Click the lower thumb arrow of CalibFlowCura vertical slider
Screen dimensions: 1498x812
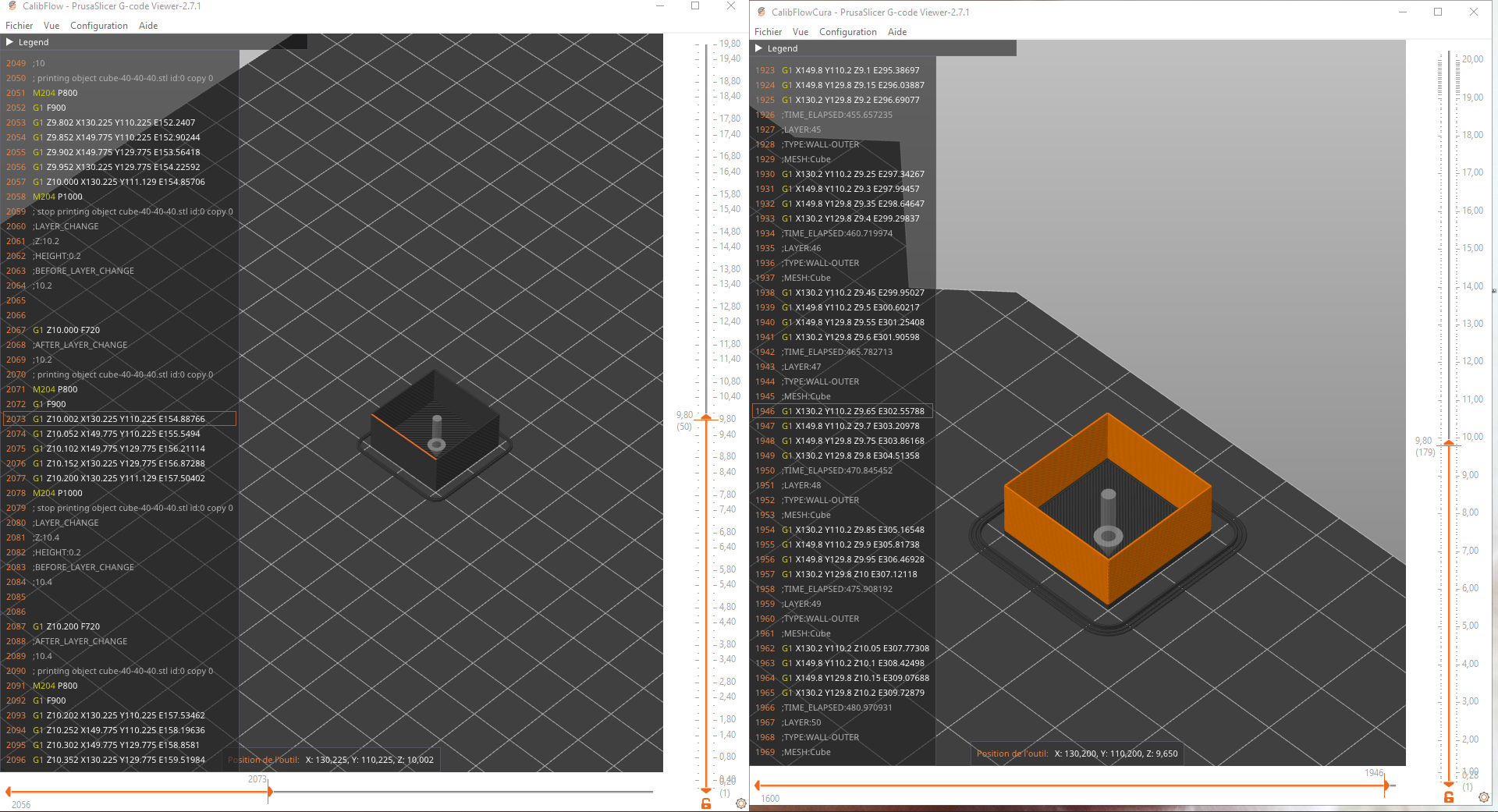(1449, 784)
